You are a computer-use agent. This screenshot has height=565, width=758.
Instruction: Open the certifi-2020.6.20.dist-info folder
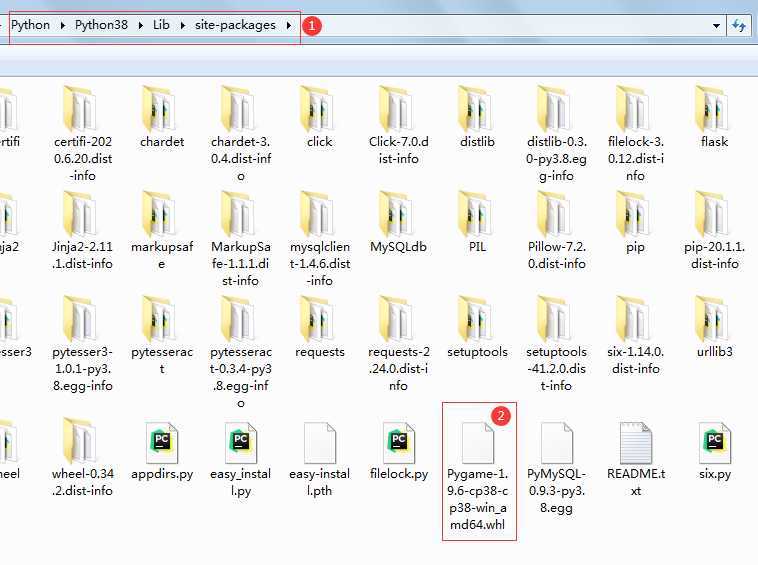coord(83,134)
